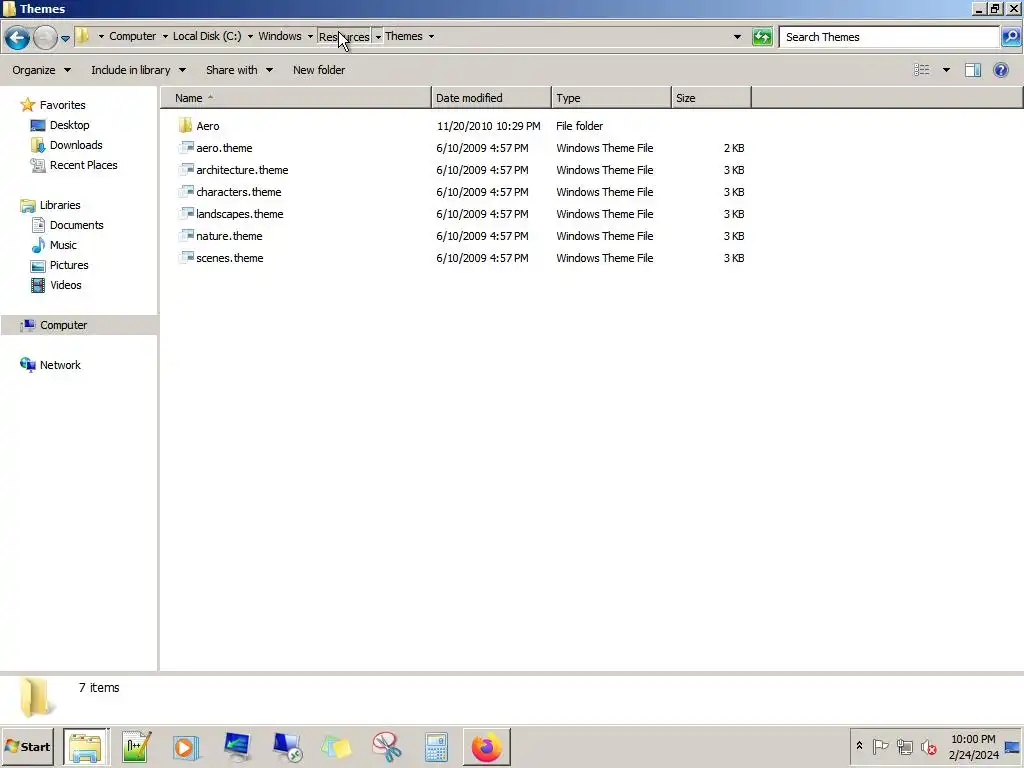
Task: Sort by the Type column header
Action: (x=611, y=98)
